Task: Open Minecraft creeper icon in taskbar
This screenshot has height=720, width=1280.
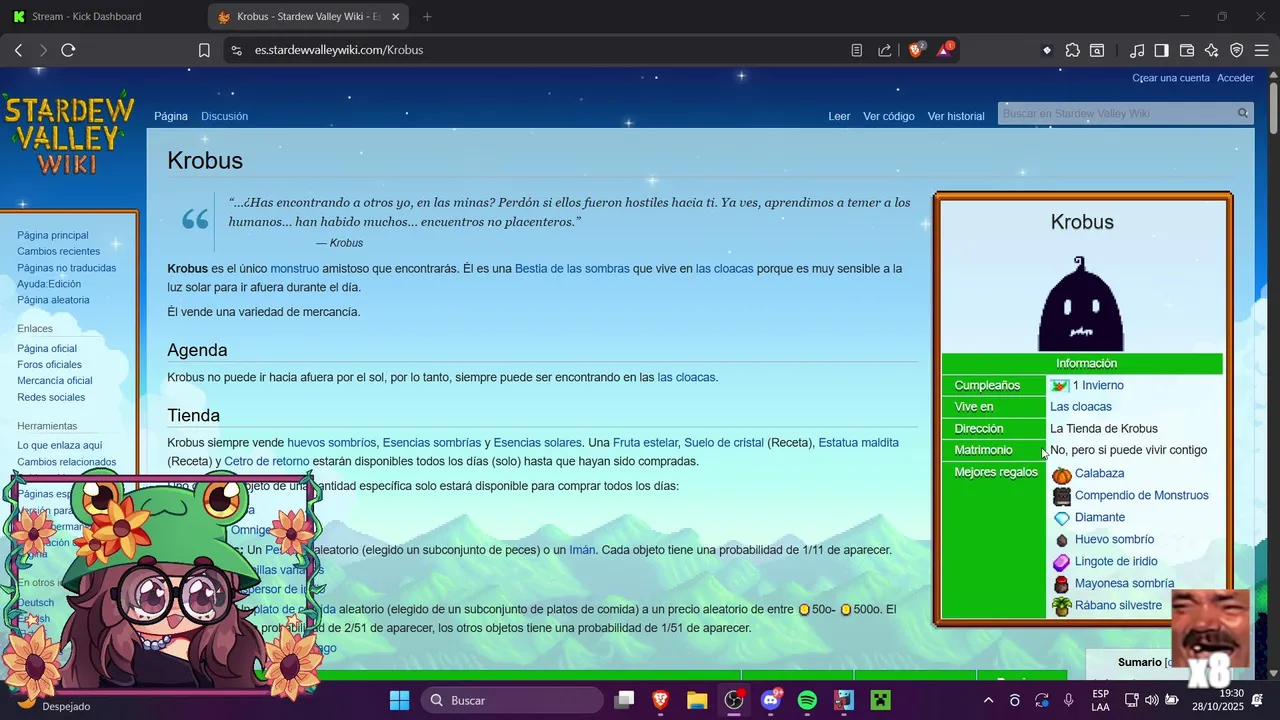Action: tap(880, 700)
